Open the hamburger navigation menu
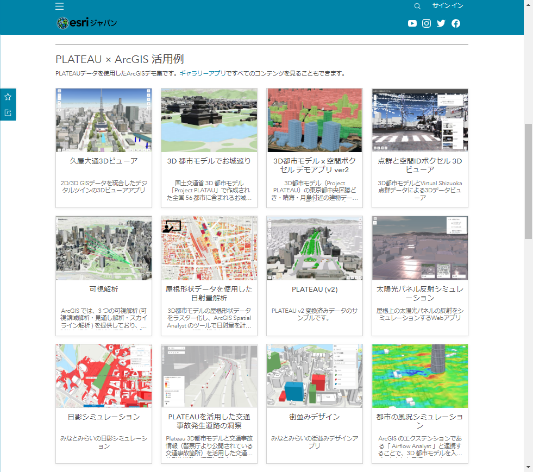This screenshot has width=533, height=472. point(59,6)
